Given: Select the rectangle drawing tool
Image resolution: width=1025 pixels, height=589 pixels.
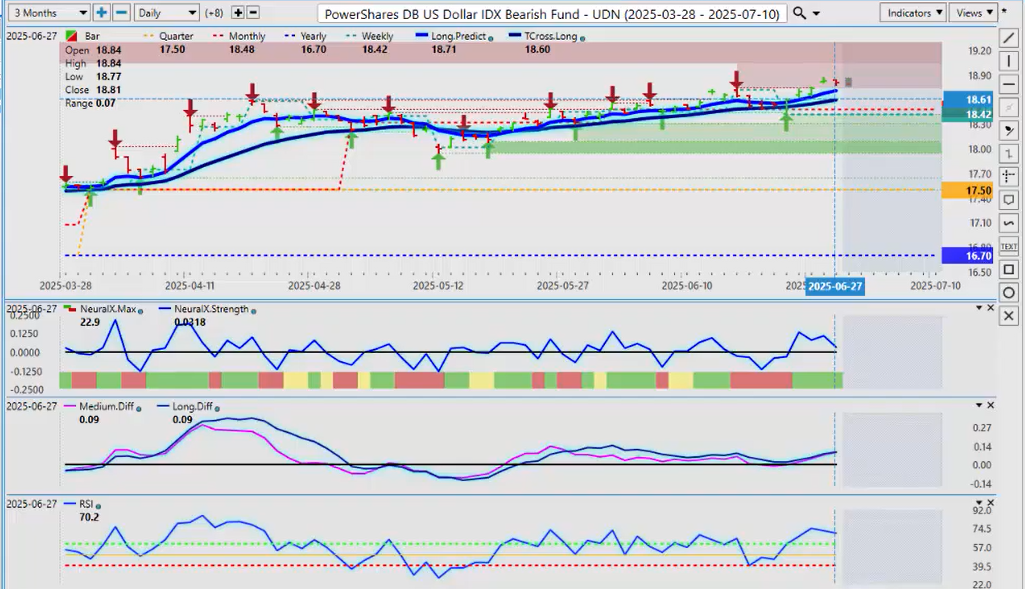Looking at the screenshot, I should coord(1009,269).
